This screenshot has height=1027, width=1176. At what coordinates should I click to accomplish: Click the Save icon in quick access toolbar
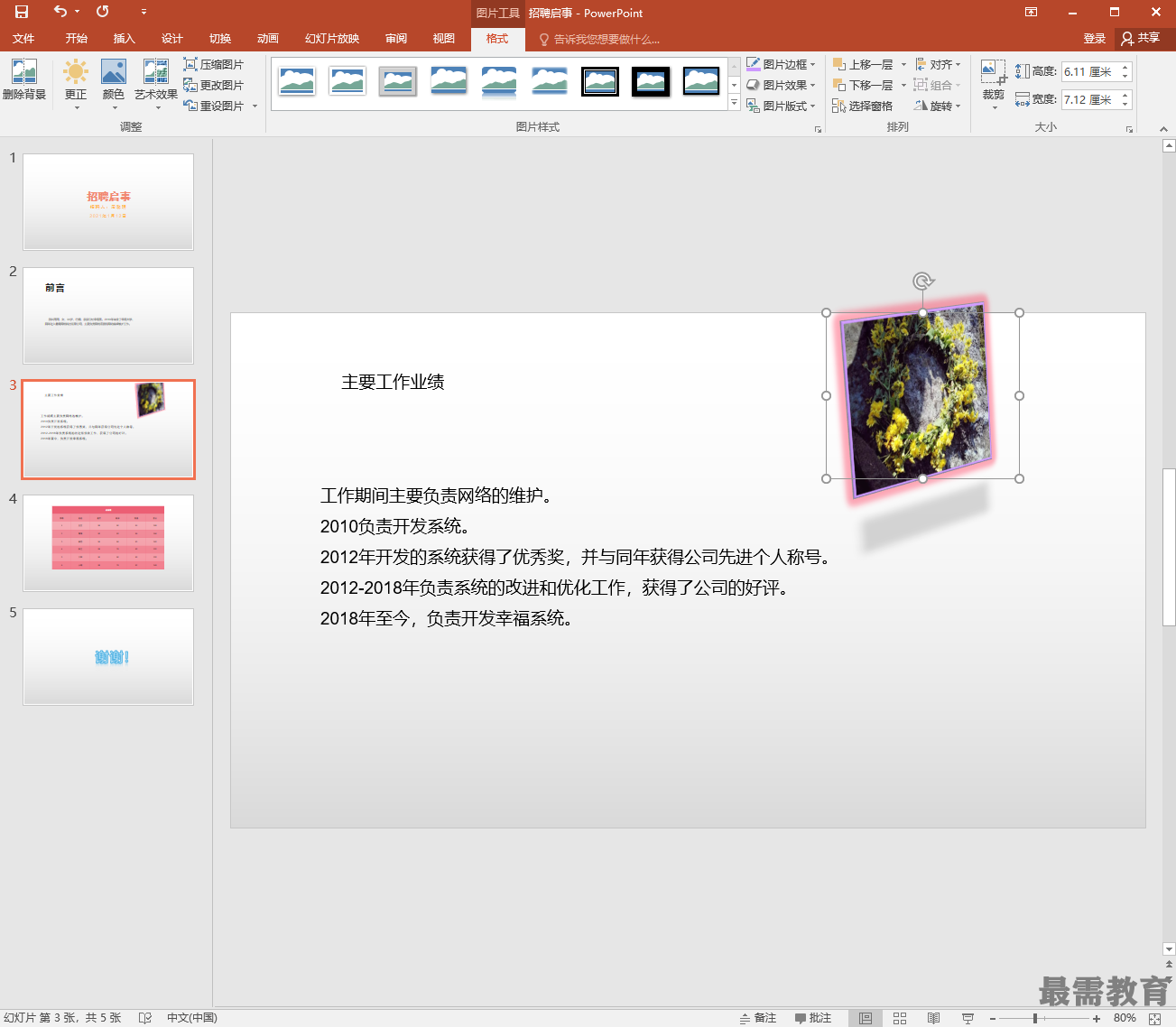[22, 12]
